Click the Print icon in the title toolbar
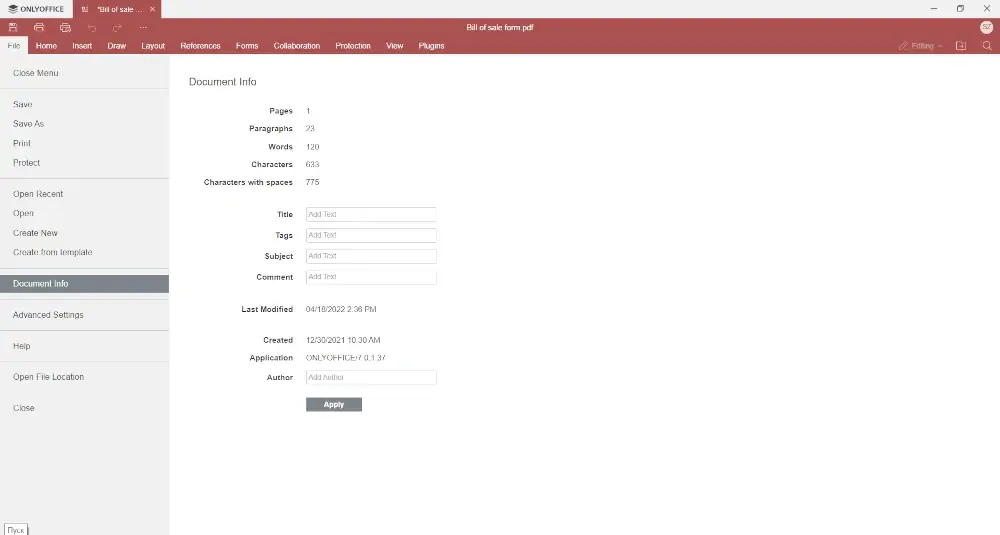1000x535 pixels. (x=39, y=28)
